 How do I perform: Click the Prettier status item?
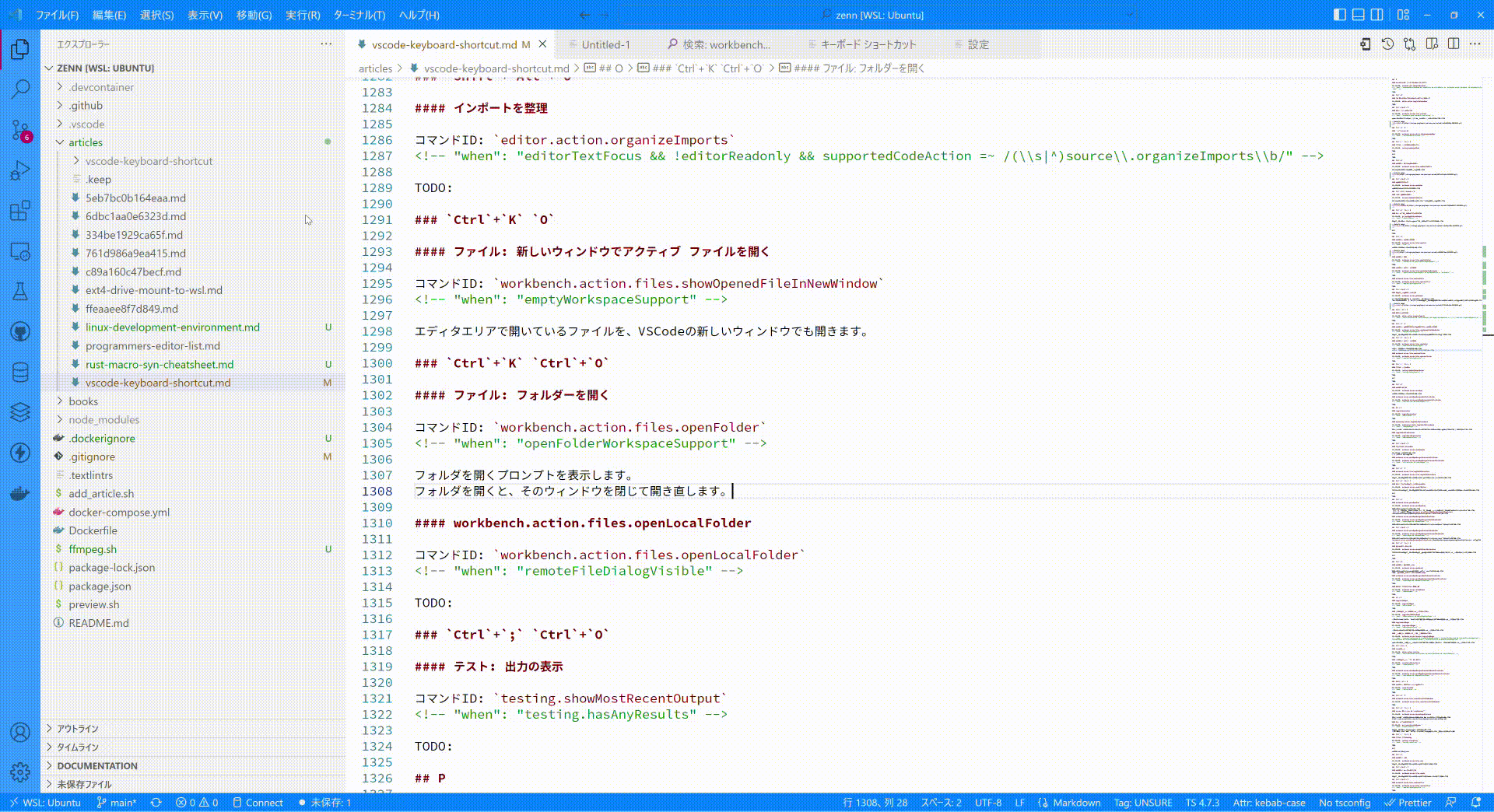pos(1408,803)
